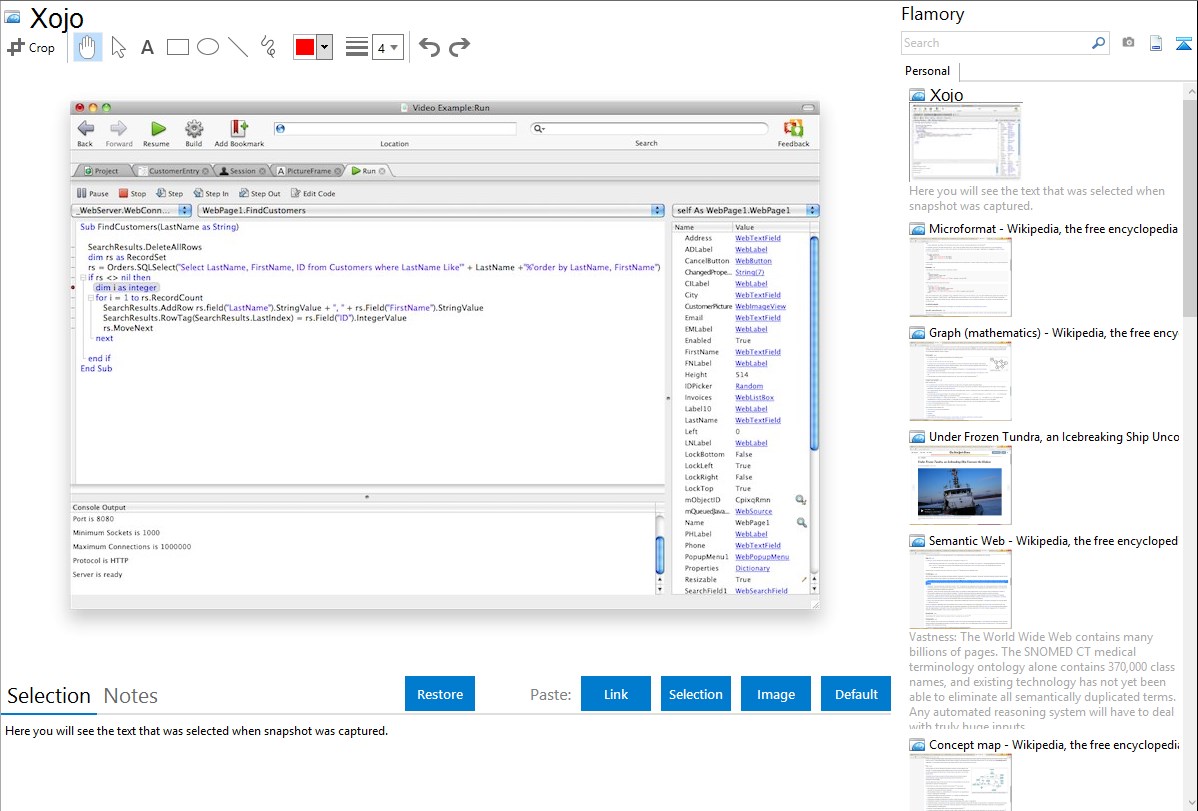The image size is (1198, 811).
Task: Open the 'self As WebPage1.WebPage1' dropdown
Action: tap(746, 210)
